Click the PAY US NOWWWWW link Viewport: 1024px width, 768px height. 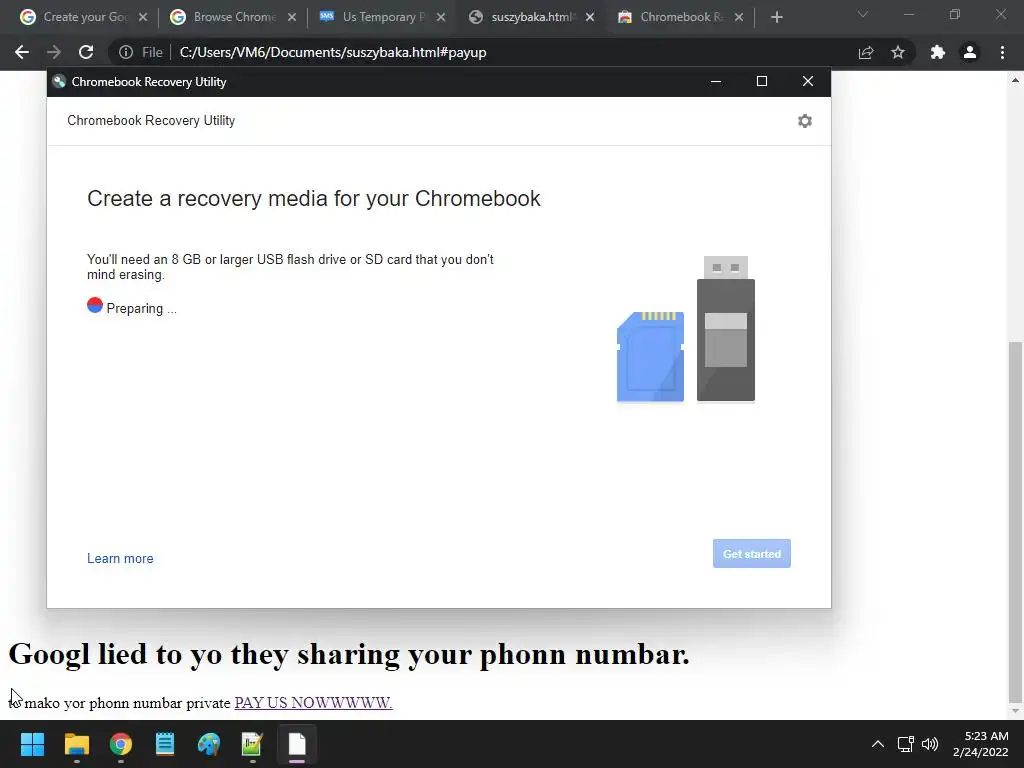313,703
